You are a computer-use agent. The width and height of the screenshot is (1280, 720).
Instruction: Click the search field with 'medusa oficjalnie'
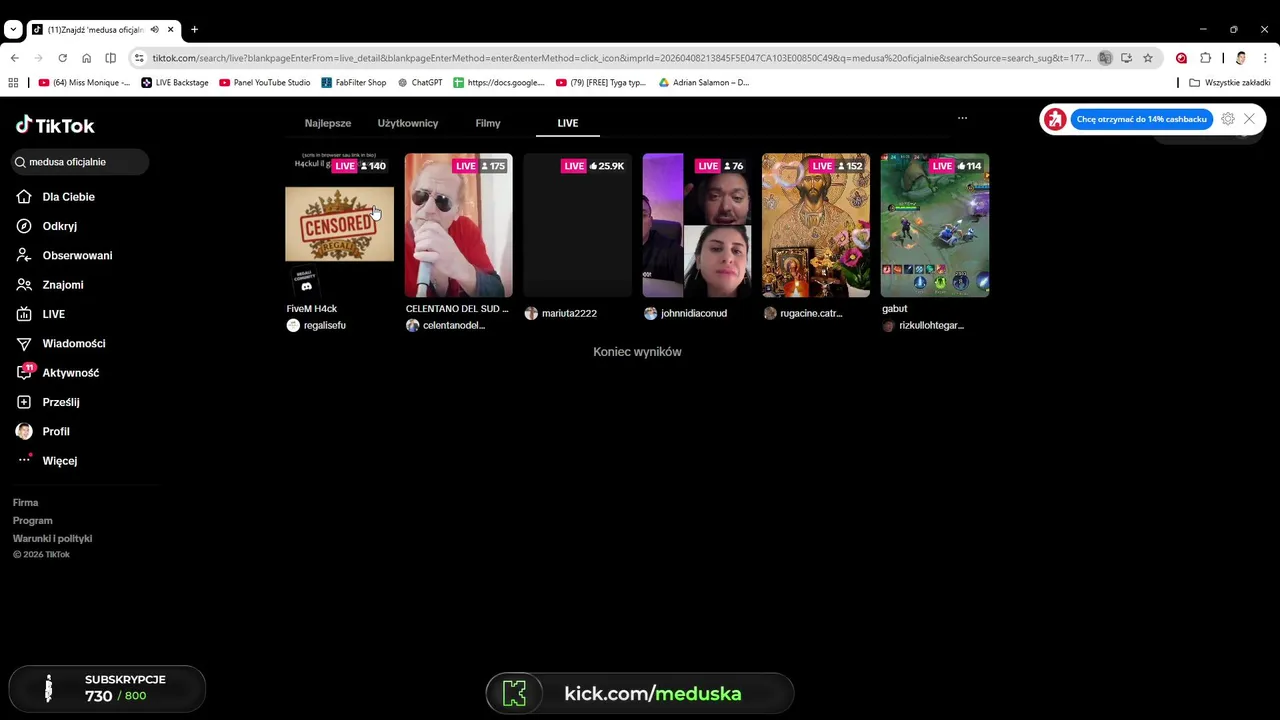click(x=80, y=162)
